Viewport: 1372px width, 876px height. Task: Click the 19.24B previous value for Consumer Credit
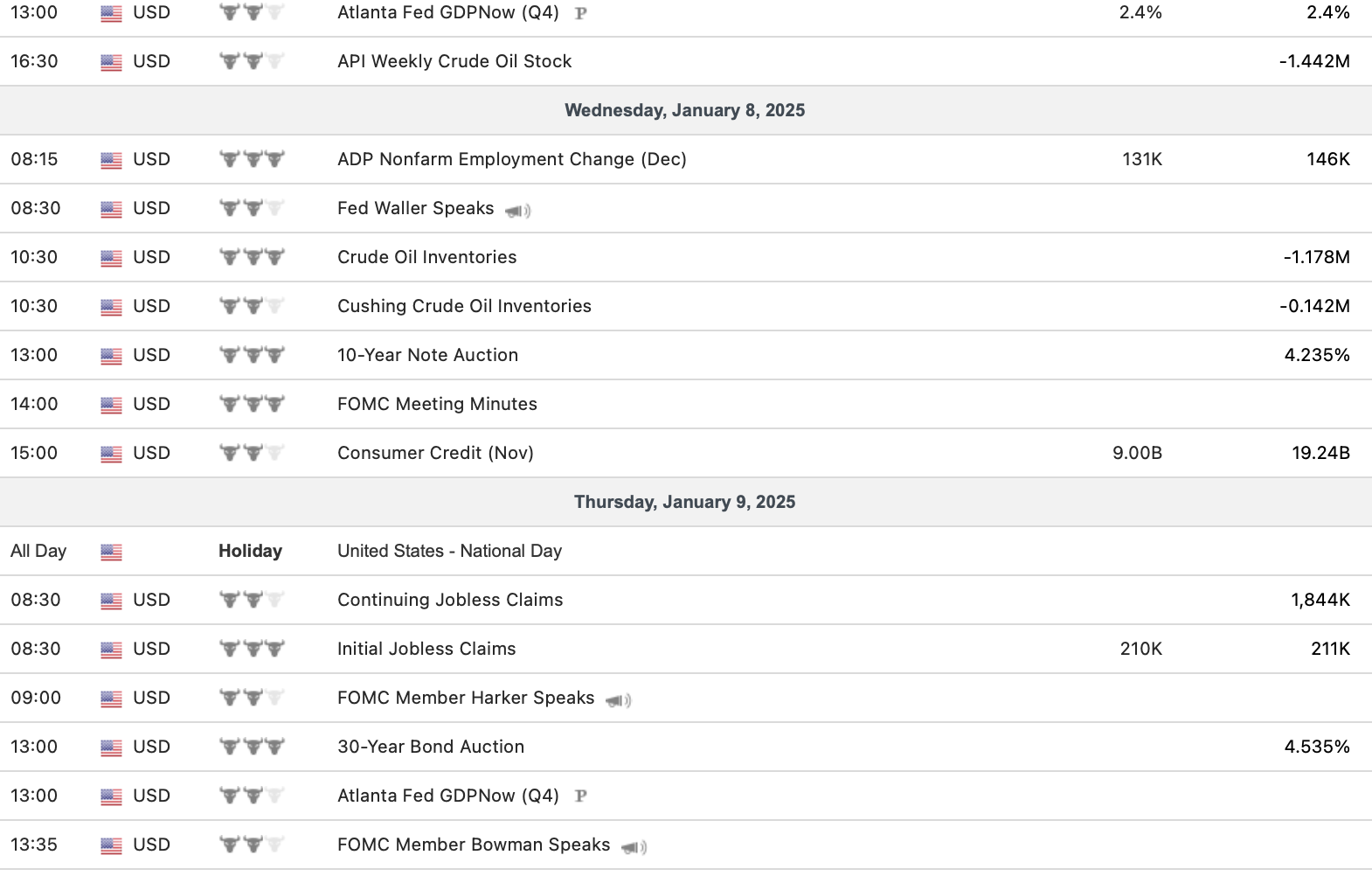(x=1320, y=453)
